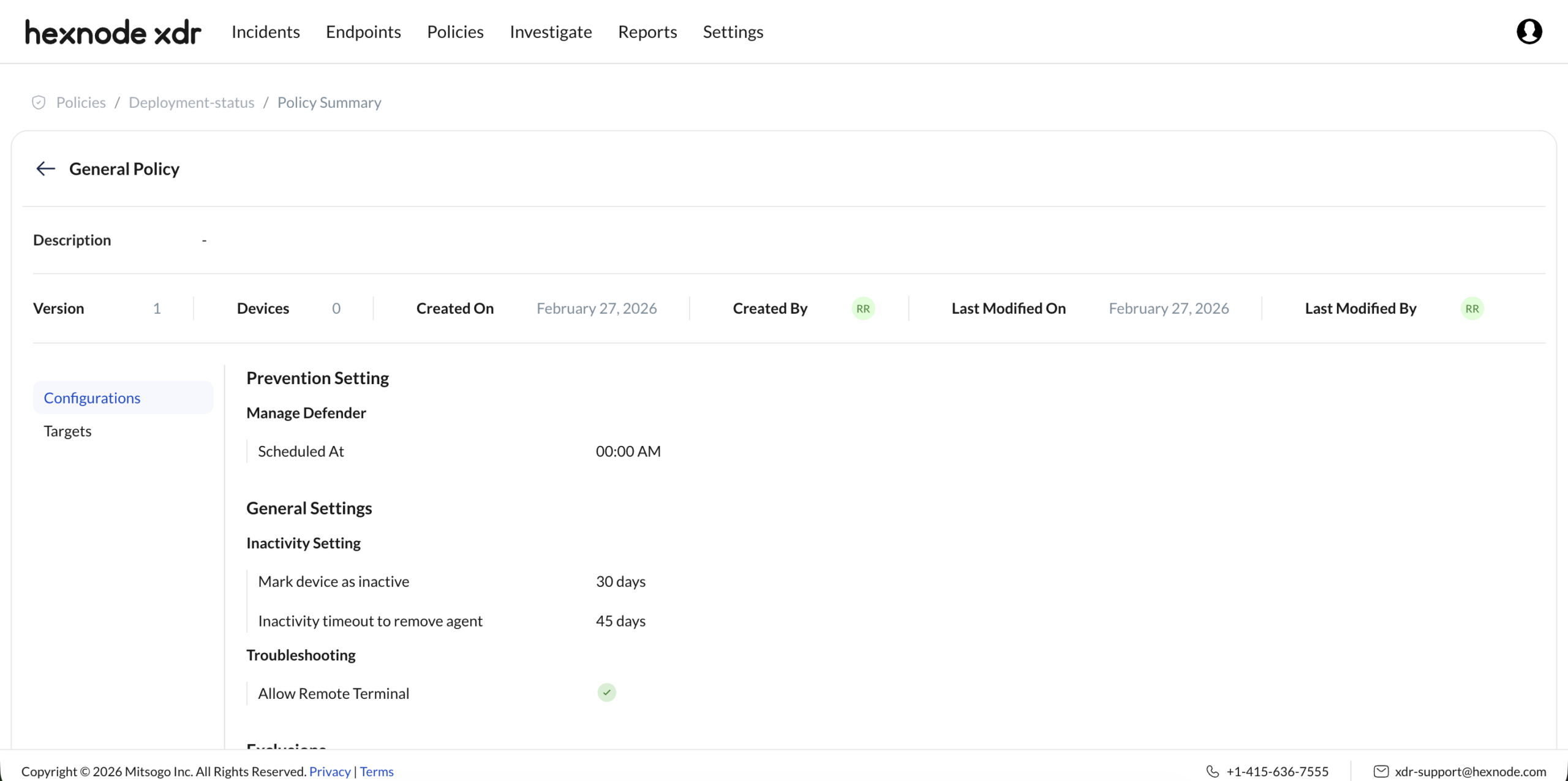Image resolution: width=1568 pixels, height=781 pixels.
Task: Click the Policy Summary breadcrumb
Action: coord(329,102)
